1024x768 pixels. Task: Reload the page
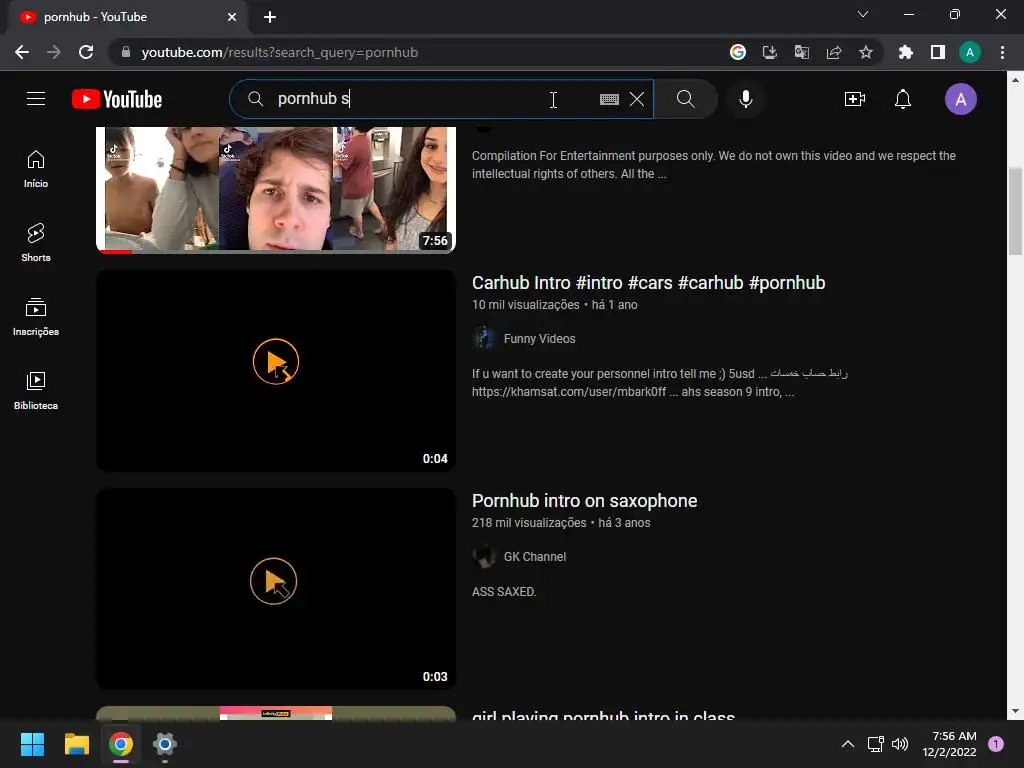(86, 52)
